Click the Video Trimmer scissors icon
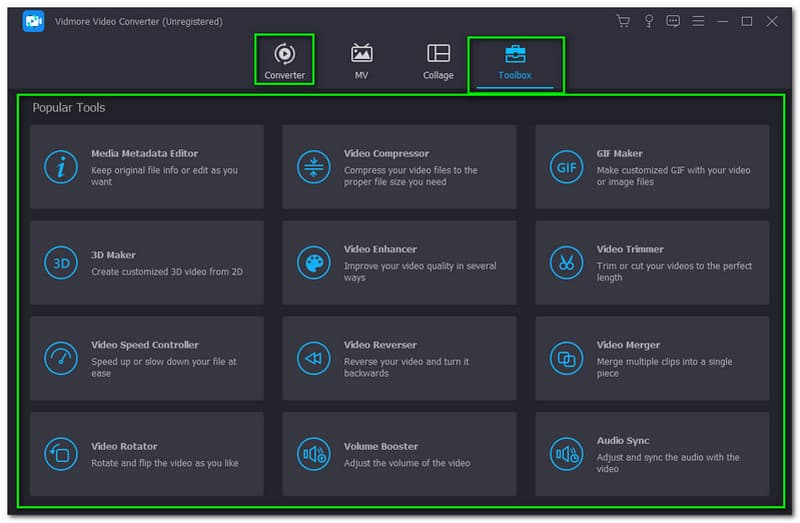Viewport: 800px width, 523px height. pyautogui.click(x=566, y=263)
